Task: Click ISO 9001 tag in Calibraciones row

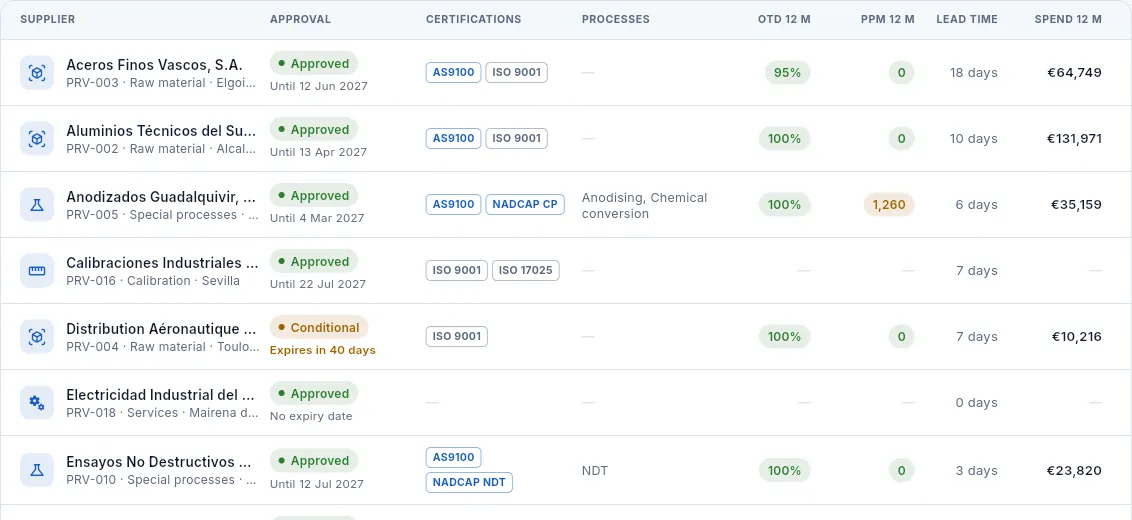Action: [457, 270]
